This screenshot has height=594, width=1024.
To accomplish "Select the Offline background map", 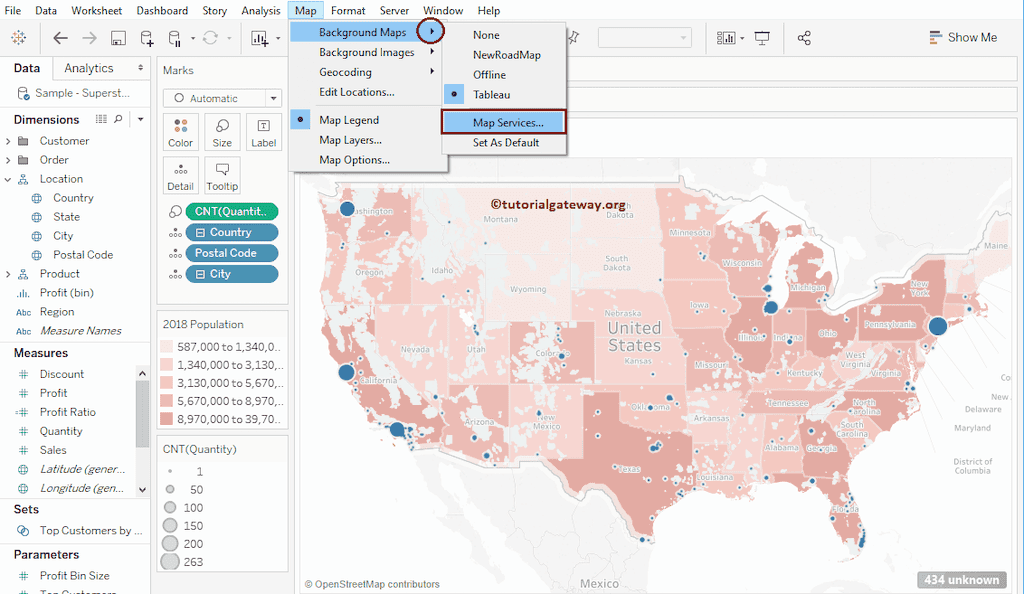I will pos(489,74).
